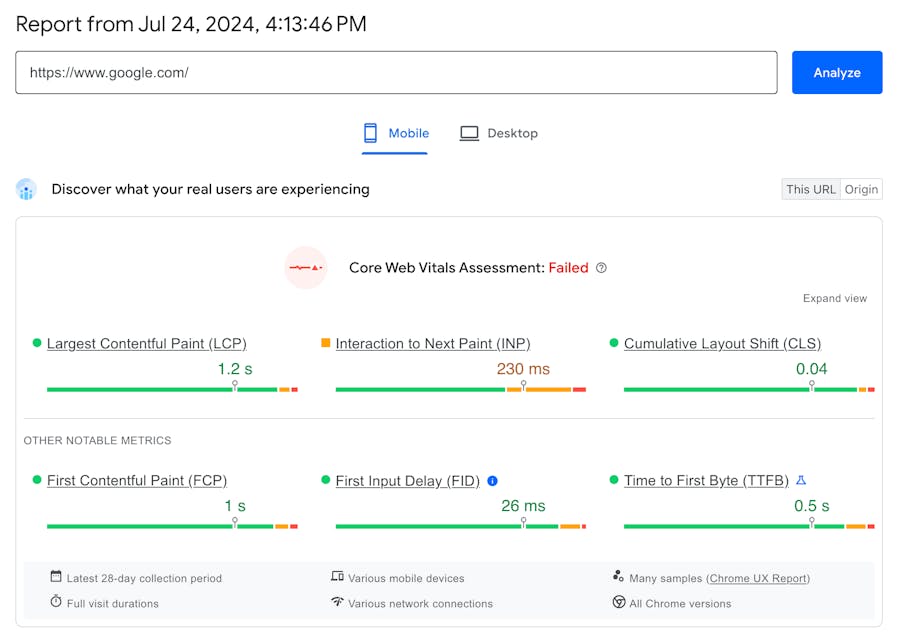Expand view of the metrics panel

[x=834, y=298]
